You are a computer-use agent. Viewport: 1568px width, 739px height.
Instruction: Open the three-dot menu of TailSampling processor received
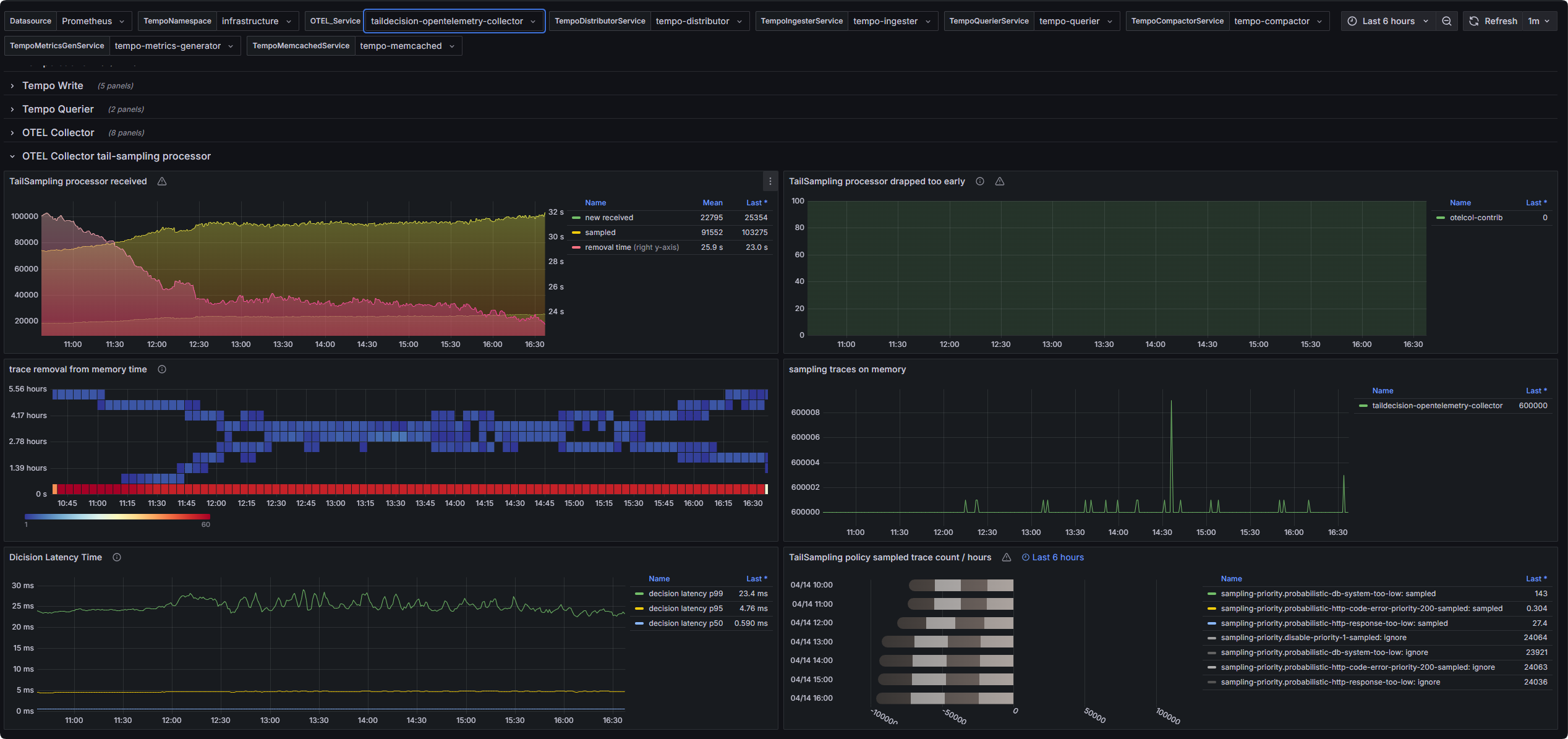[x=770, y=181]
